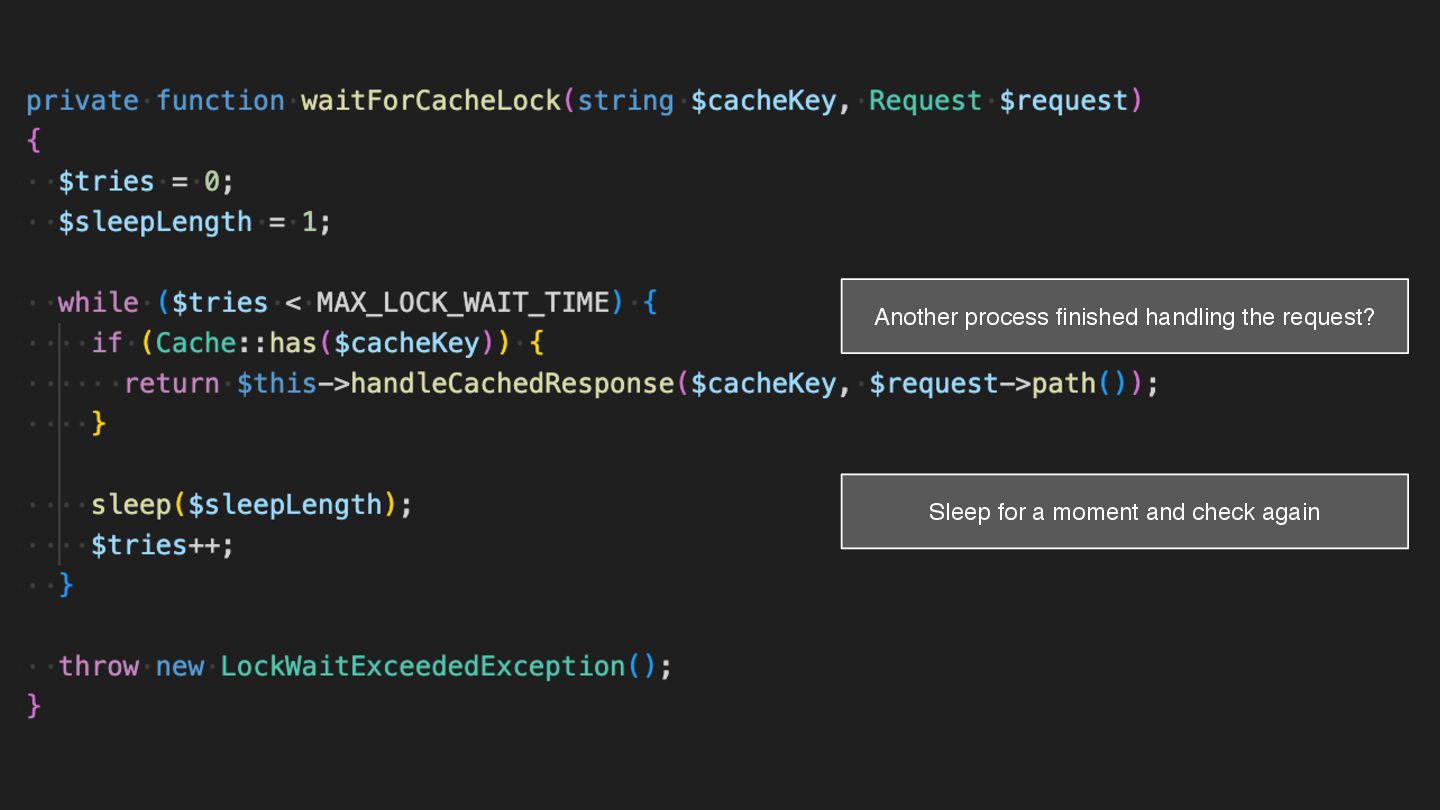The height and width of the screenshot is (810, 1440).
Task: Place cursor on the "$tries++;" statement
Action: tap(162, 545)
